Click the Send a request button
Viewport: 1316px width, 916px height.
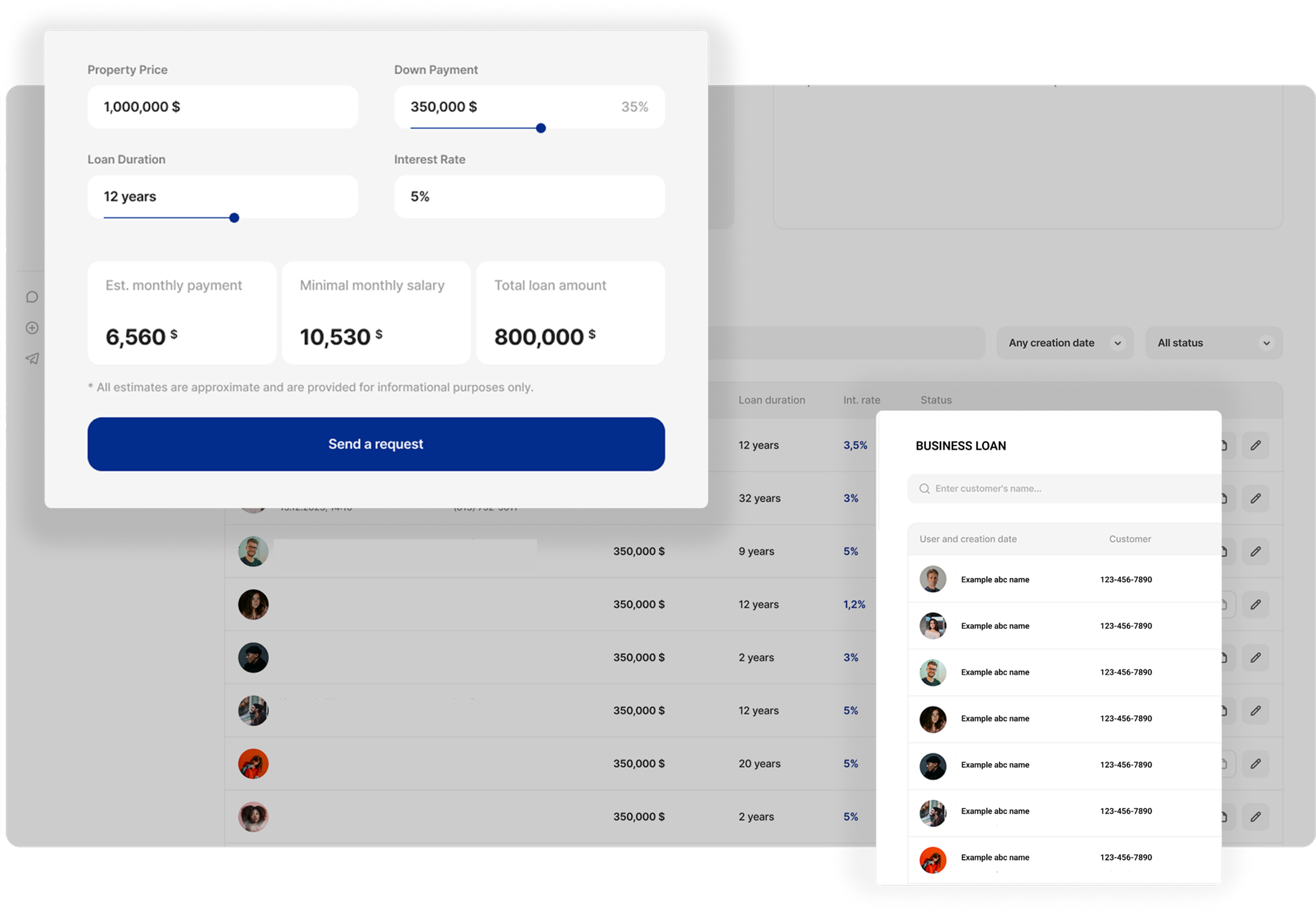coord(376,444)
